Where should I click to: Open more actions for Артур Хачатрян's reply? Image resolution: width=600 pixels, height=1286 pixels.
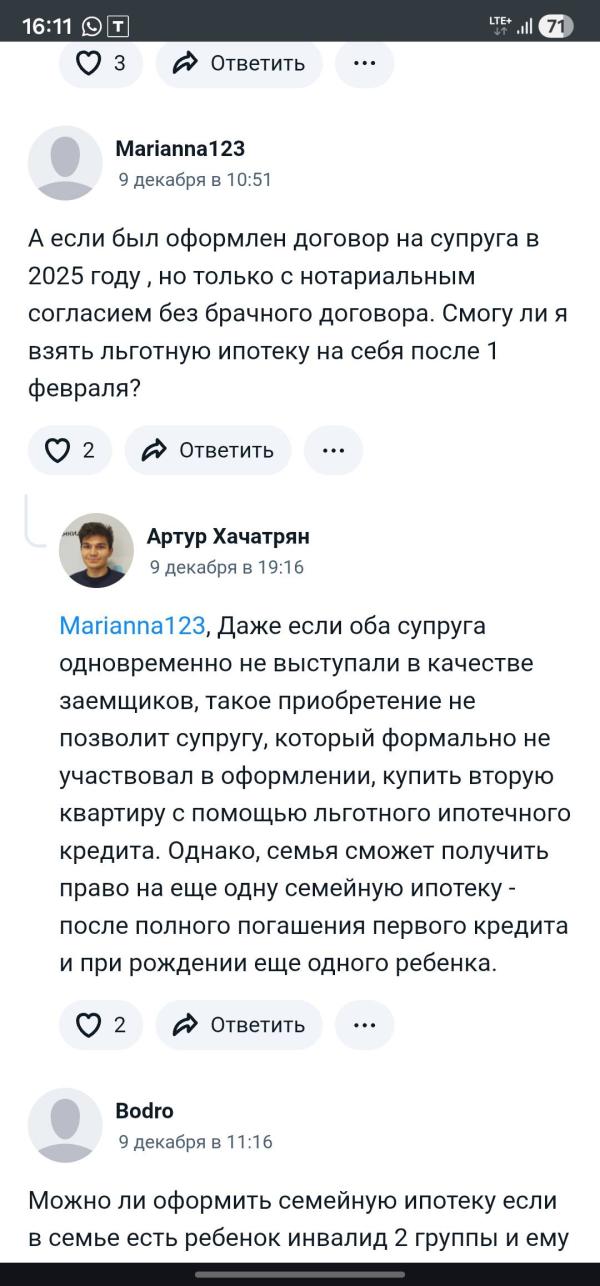(x=364, y=1024)
